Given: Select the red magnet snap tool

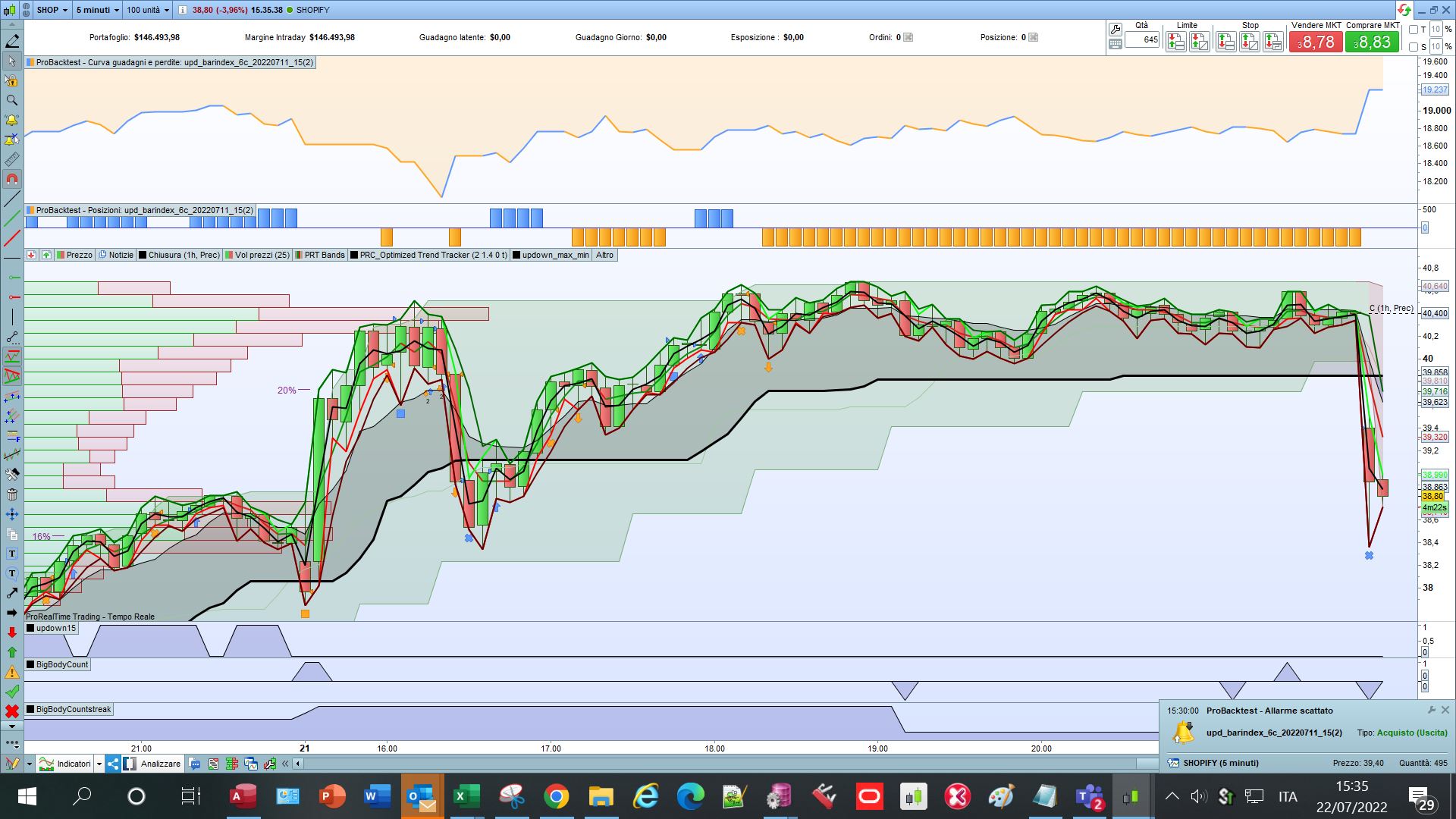Looking at the screenshot, I should 11,180.
